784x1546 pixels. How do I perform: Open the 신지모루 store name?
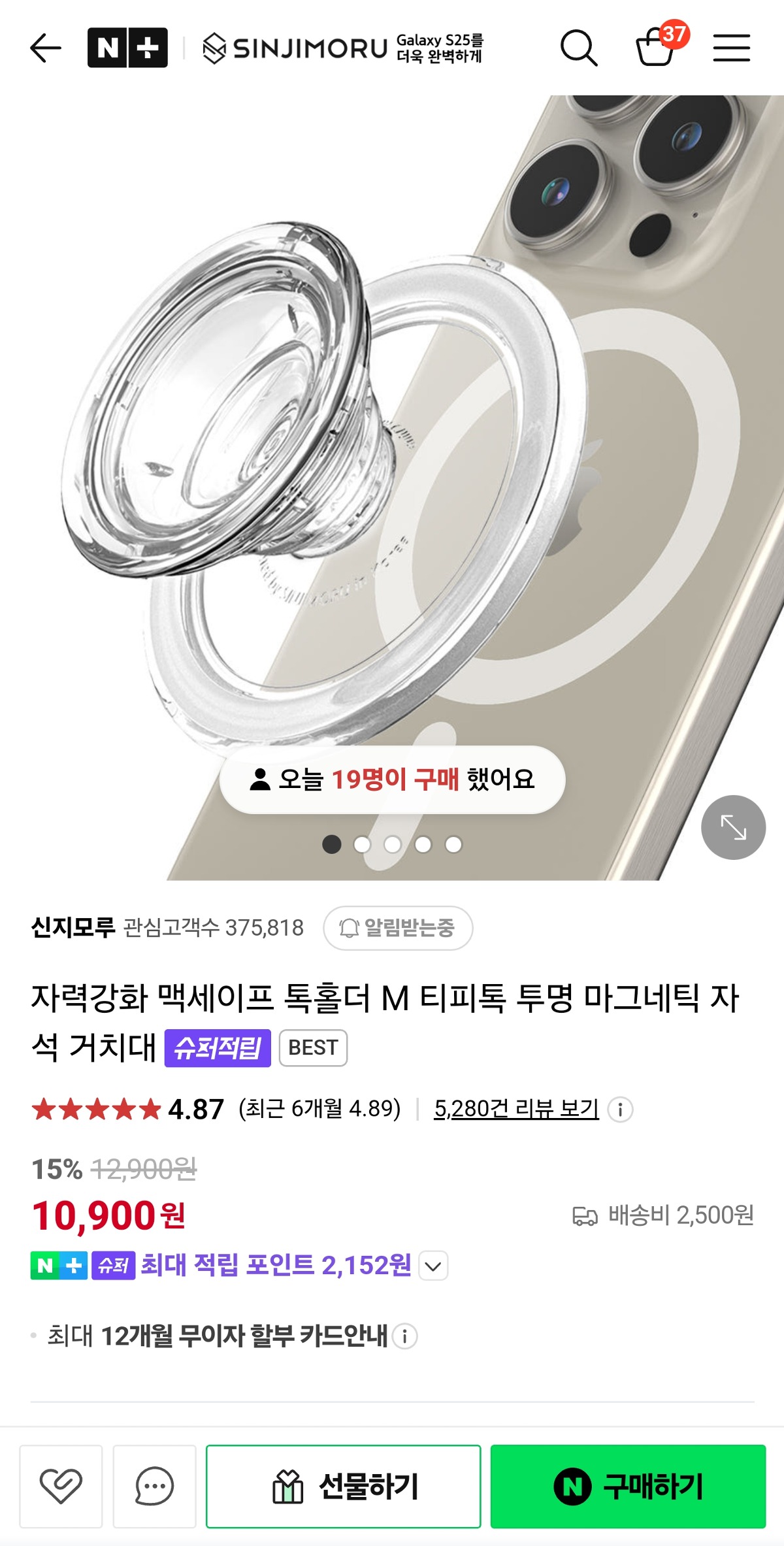[73, 927]
